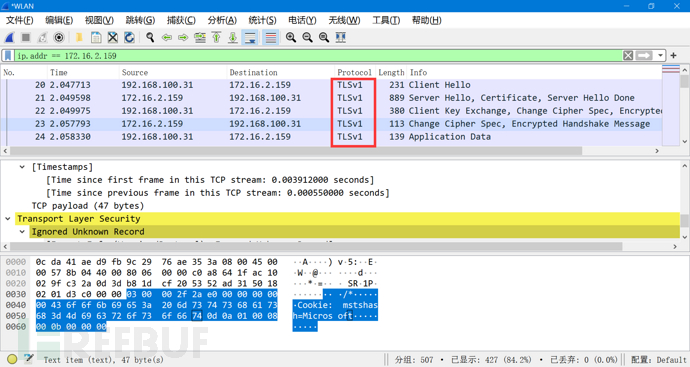Click packet details horizontal scrollbar
This screenshot has height=367, width=690.
tap(316, 246)
